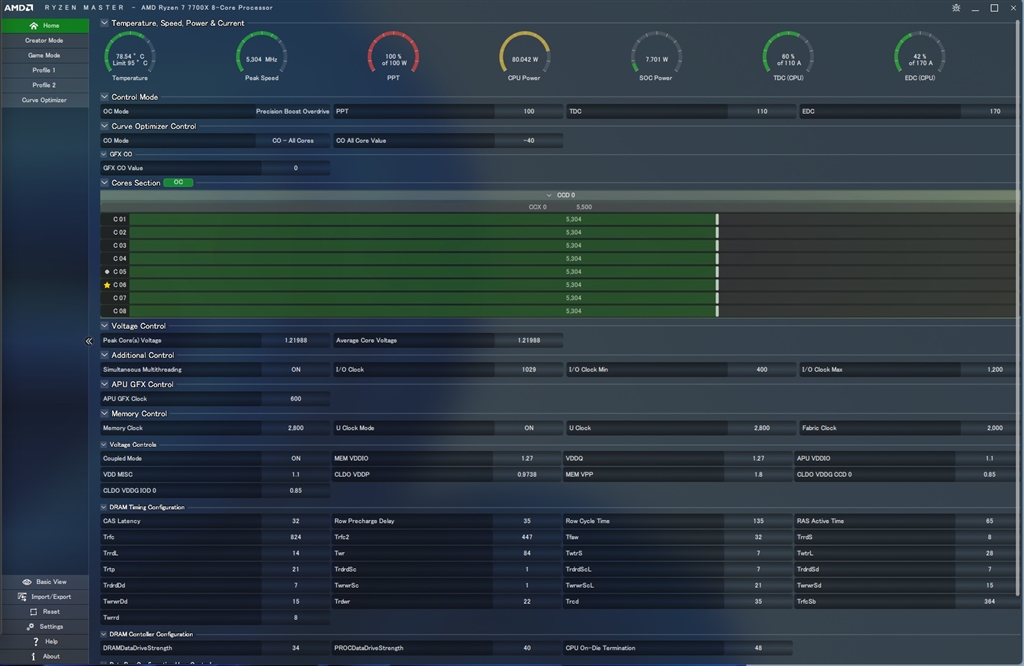Click Trfc value 824

pyautogui.click(x=296, y=537)
